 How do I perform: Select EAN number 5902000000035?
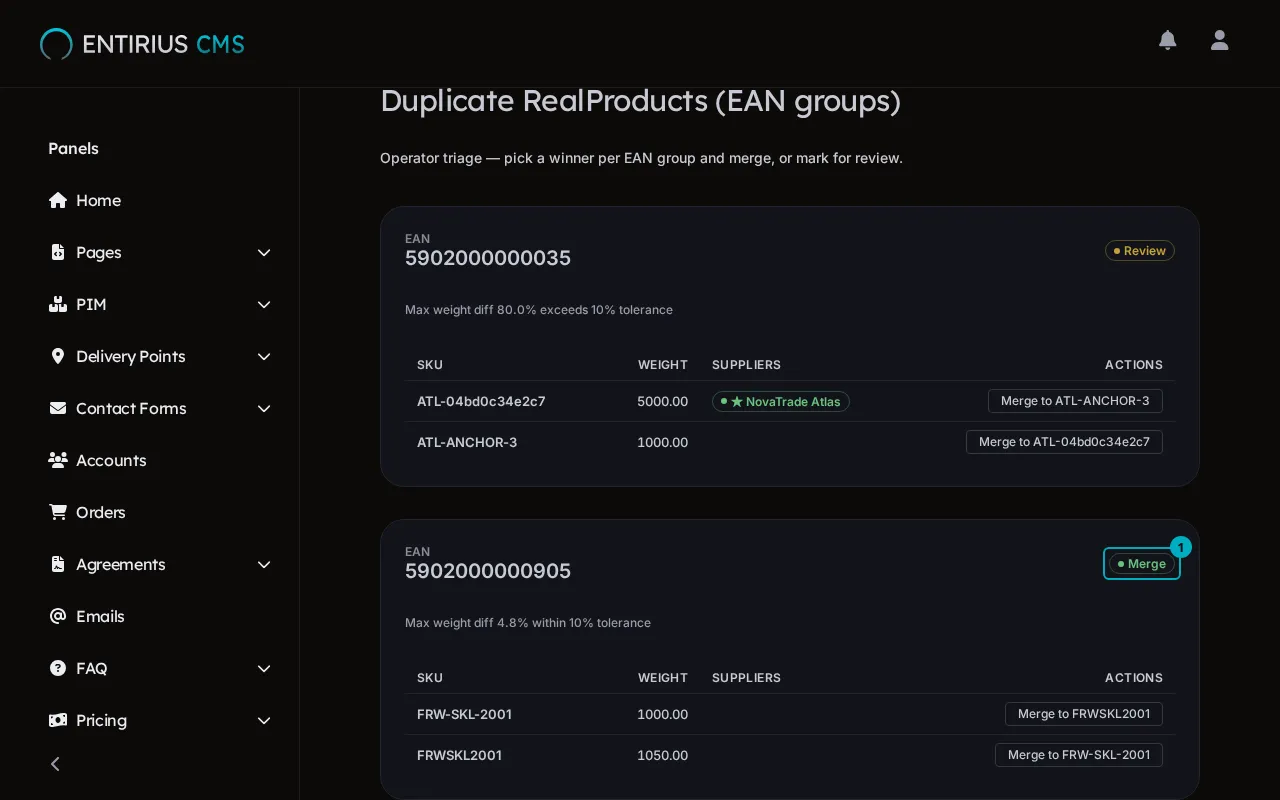(x=488, y=258)
